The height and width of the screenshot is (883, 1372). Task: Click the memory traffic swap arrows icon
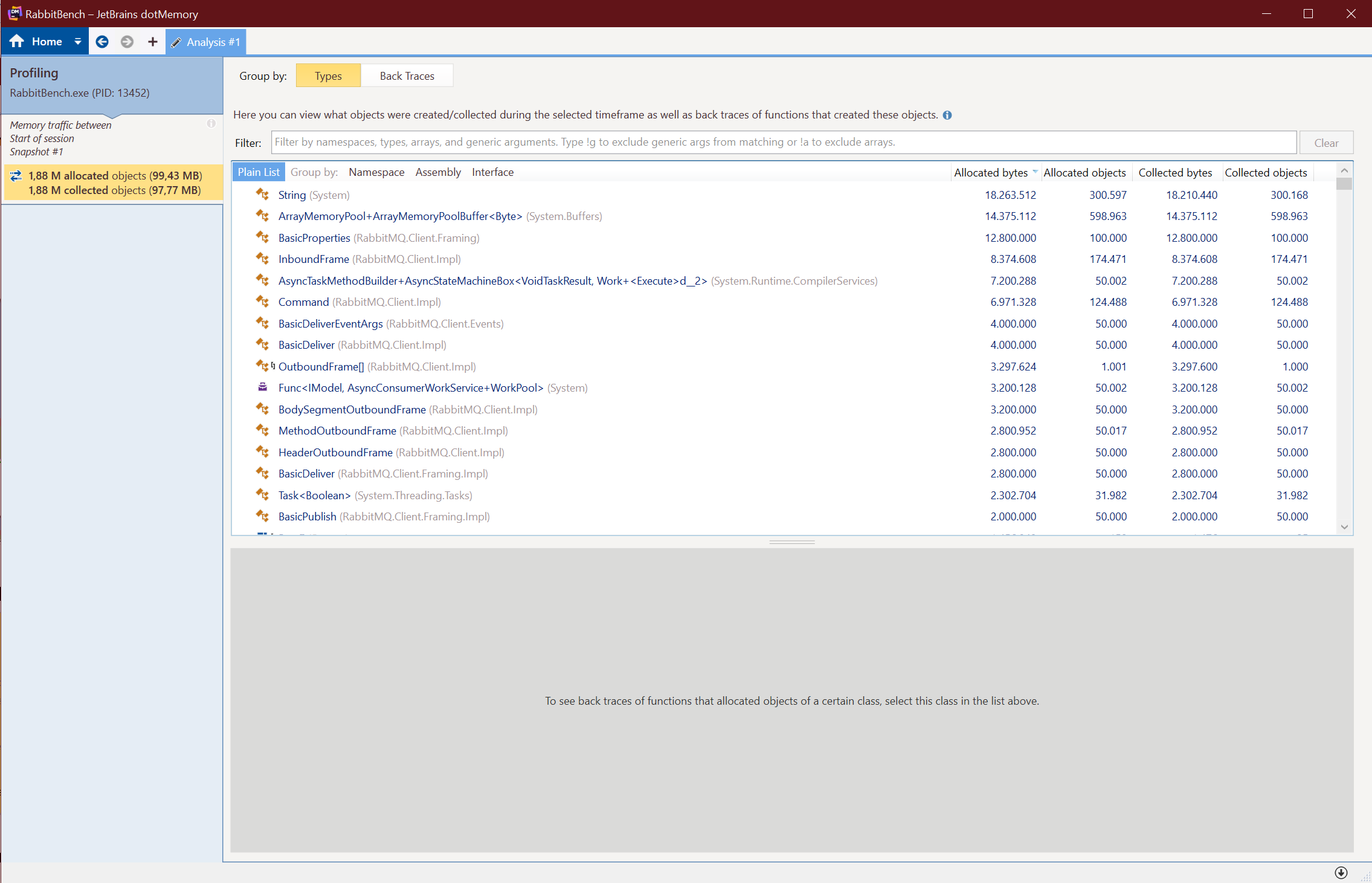pyautogui.click(x=16, y=176)
